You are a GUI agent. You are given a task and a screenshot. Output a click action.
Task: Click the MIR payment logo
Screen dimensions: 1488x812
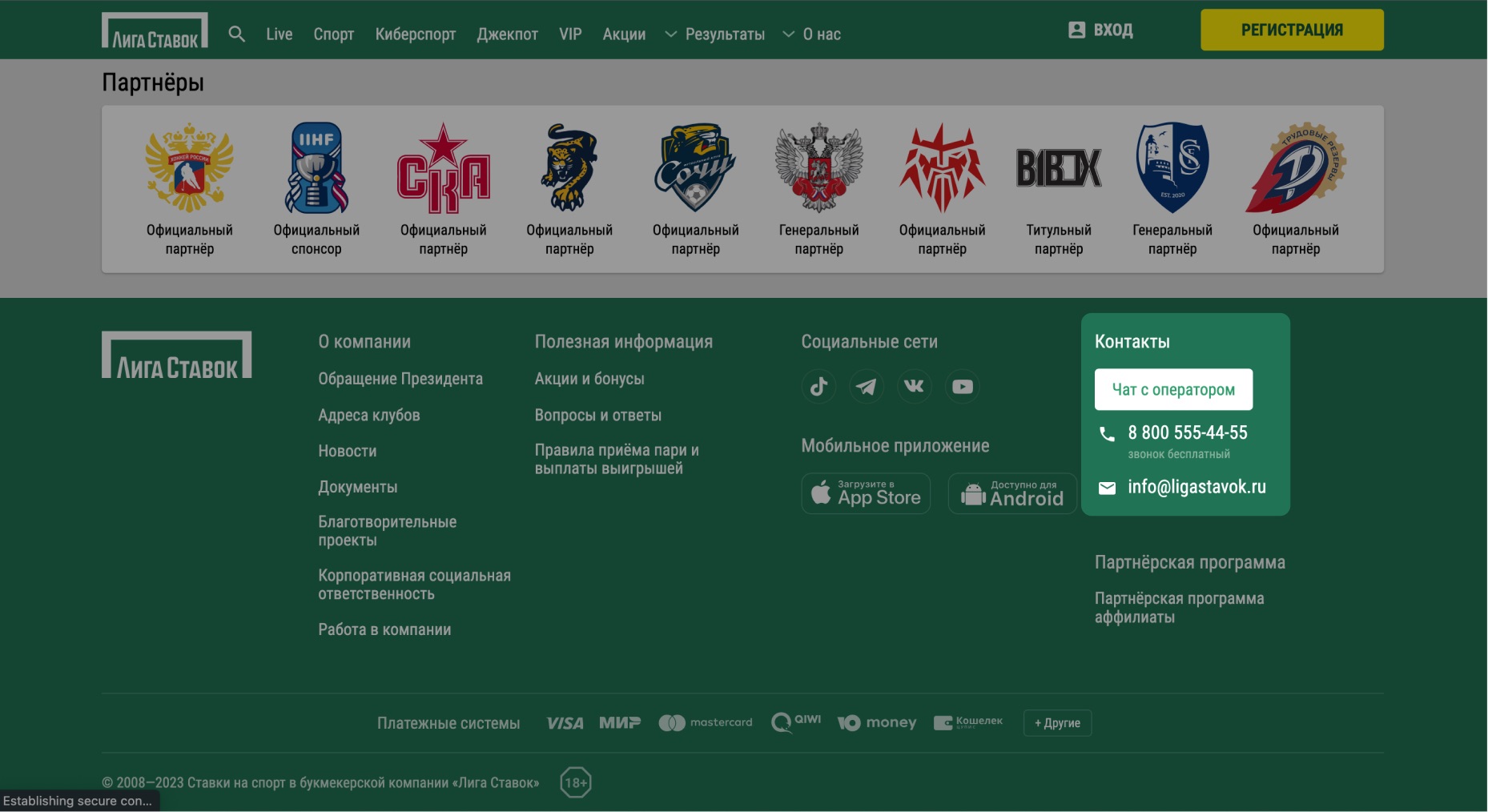620,722
